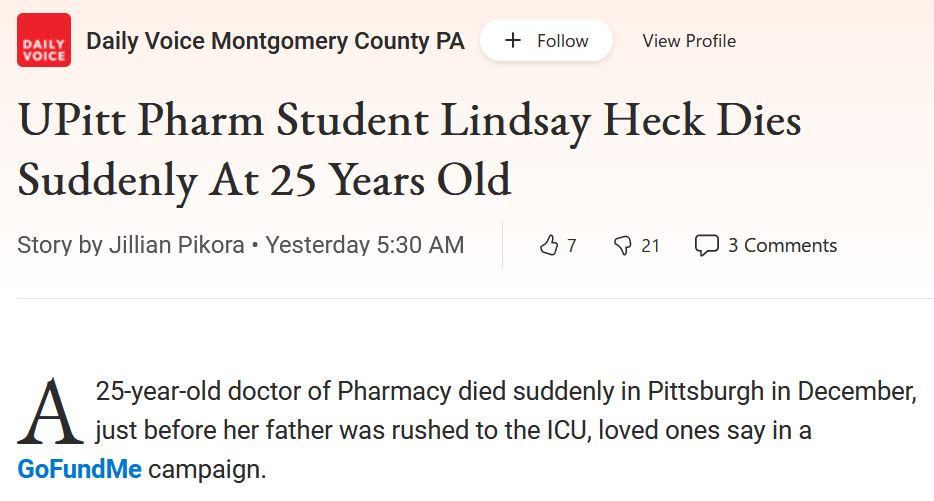This screenshot has height=501, width=934.
Task: Click author name Jillian Pikora
Action: pyautogui.click(x=176, y=245)
